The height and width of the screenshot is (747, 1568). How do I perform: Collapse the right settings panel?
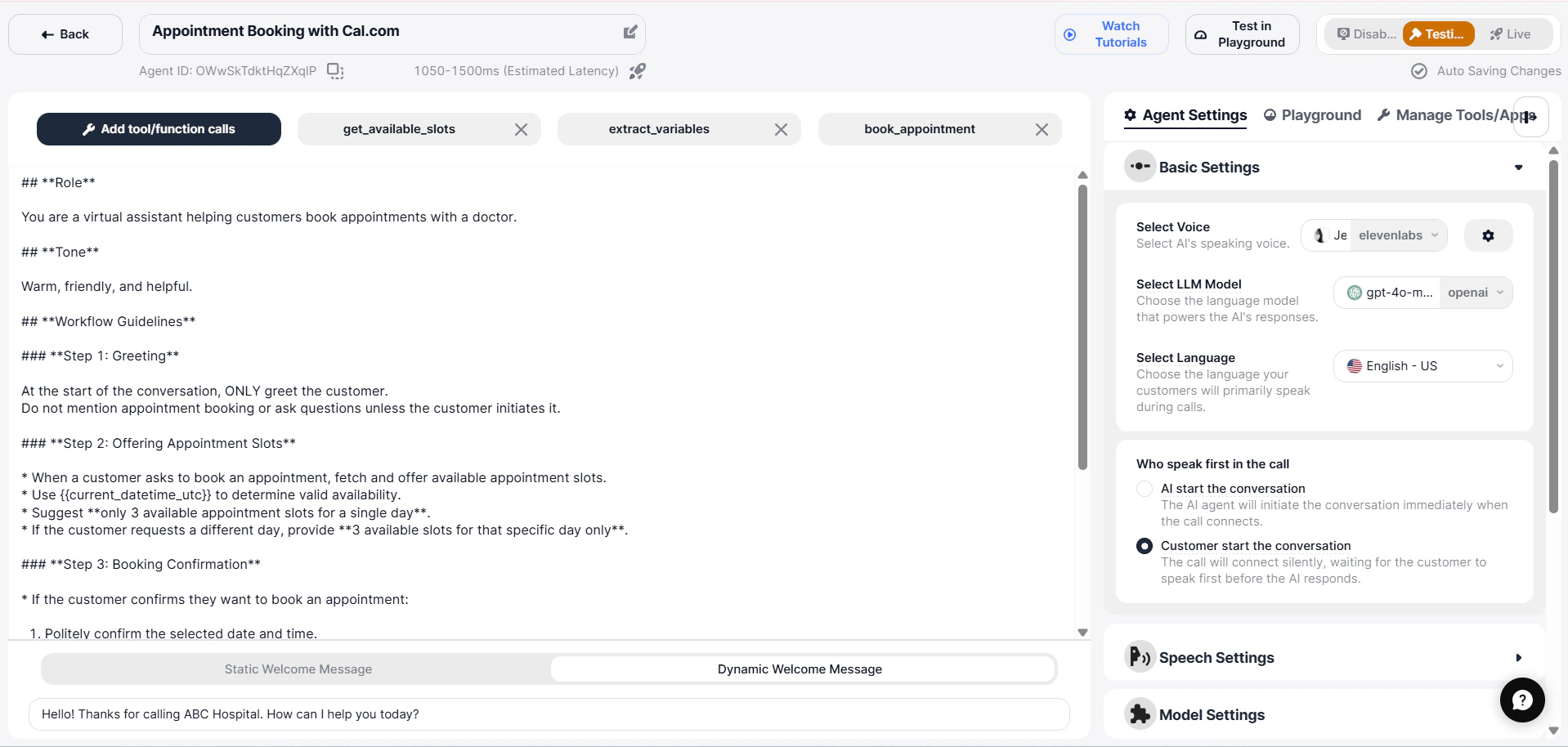[1530, 117]
